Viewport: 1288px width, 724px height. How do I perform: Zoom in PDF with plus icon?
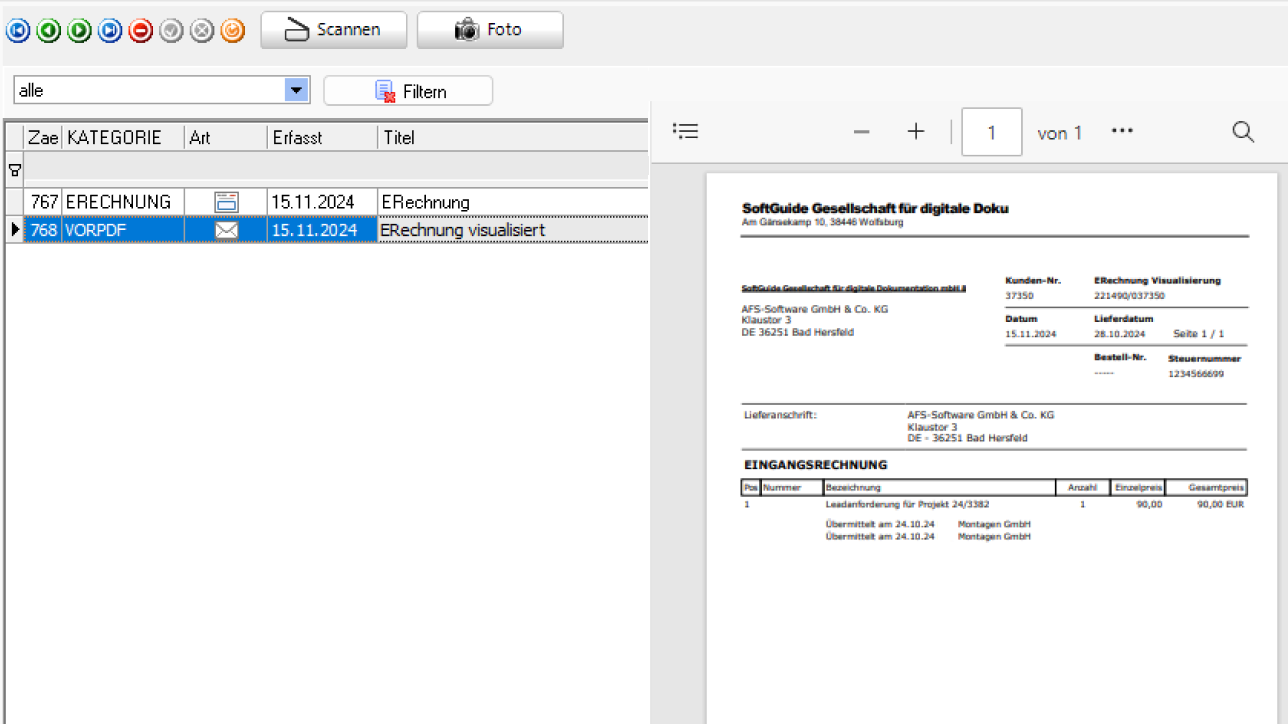click(x=916, y=132)
